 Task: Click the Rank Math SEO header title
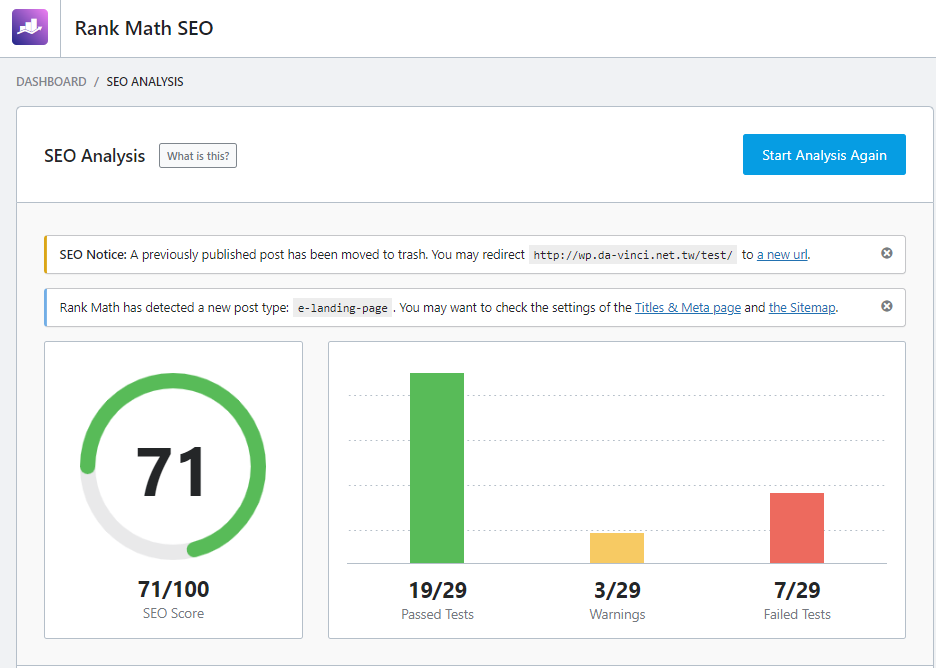(x=144, y=28)
